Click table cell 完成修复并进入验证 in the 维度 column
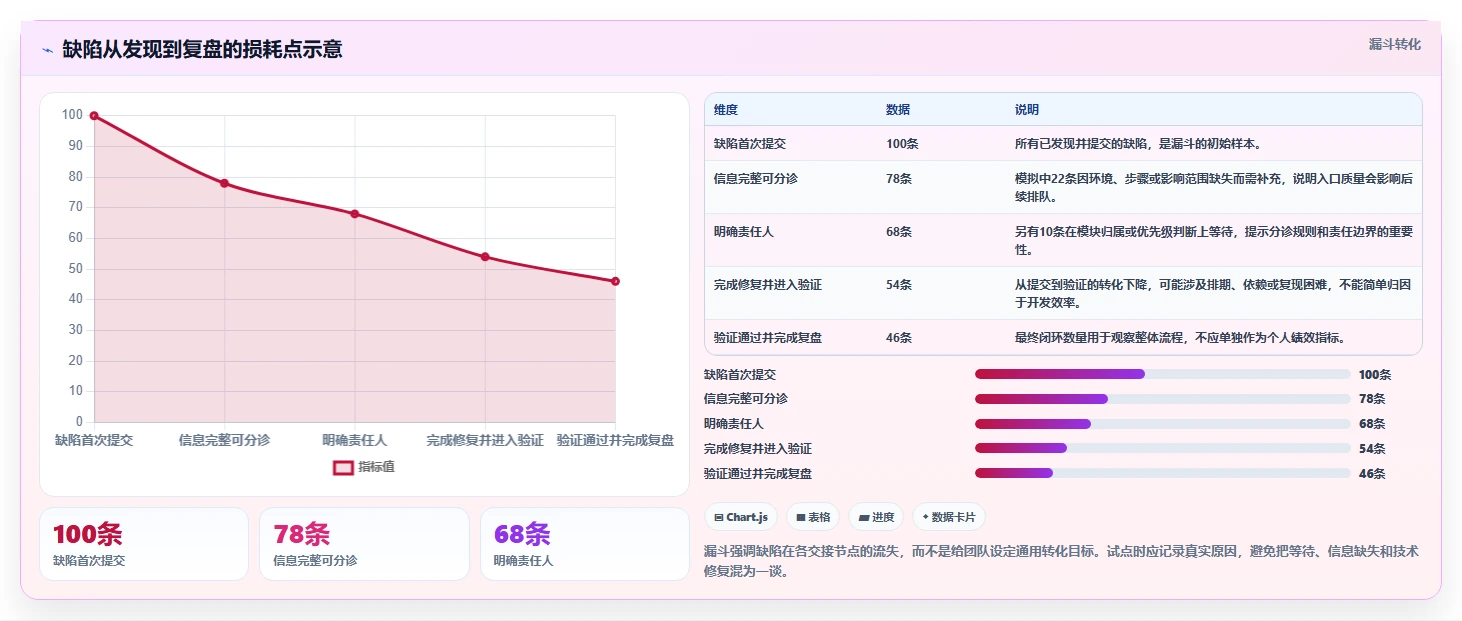This screenshot has width=1462, height=621. (768, 285)
